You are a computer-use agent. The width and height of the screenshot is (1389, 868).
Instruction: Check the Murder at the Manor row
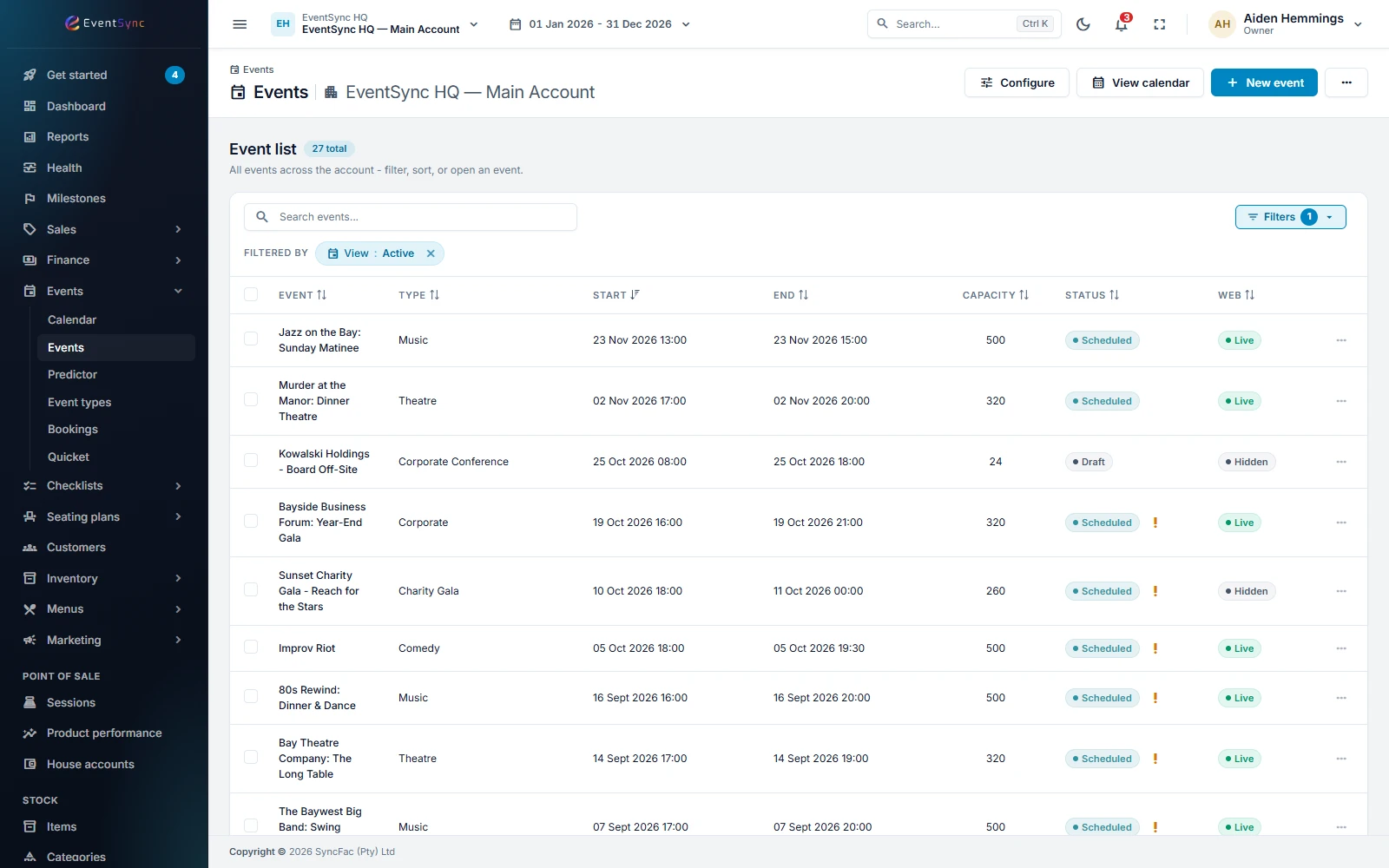point(251,399)
